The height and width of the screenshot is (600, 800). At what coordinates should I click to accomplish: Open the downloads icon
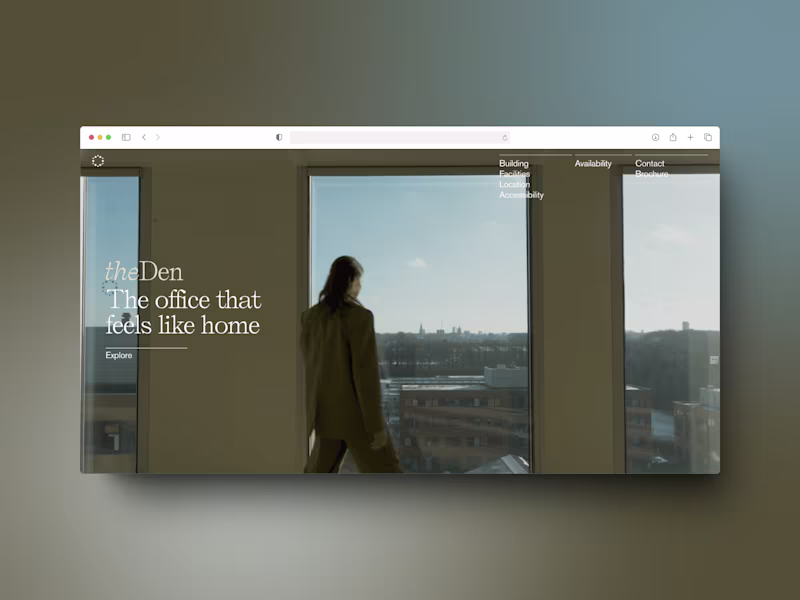pos(656,137)
